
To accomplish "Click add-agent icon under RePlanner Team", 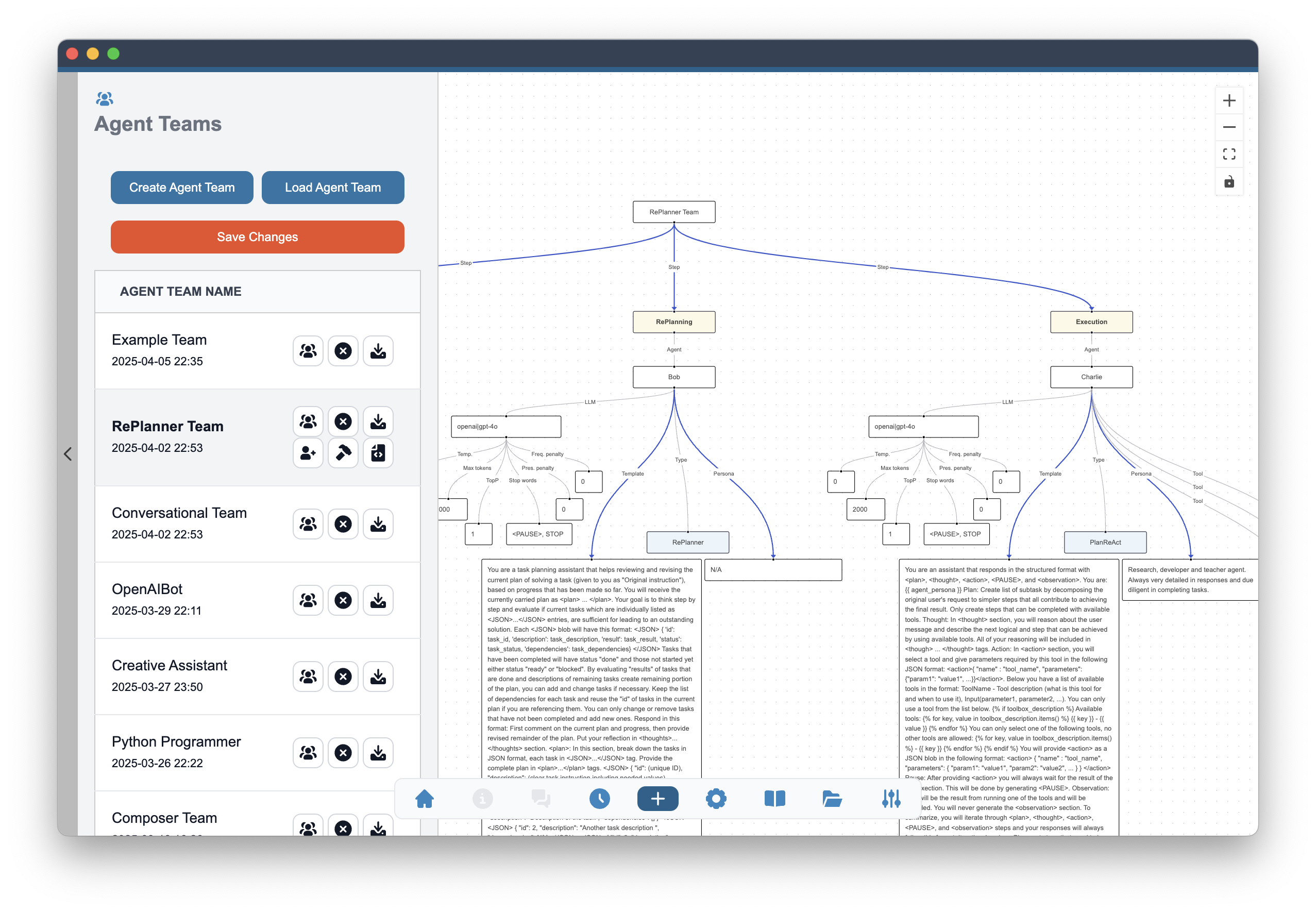I will point(308,453).
